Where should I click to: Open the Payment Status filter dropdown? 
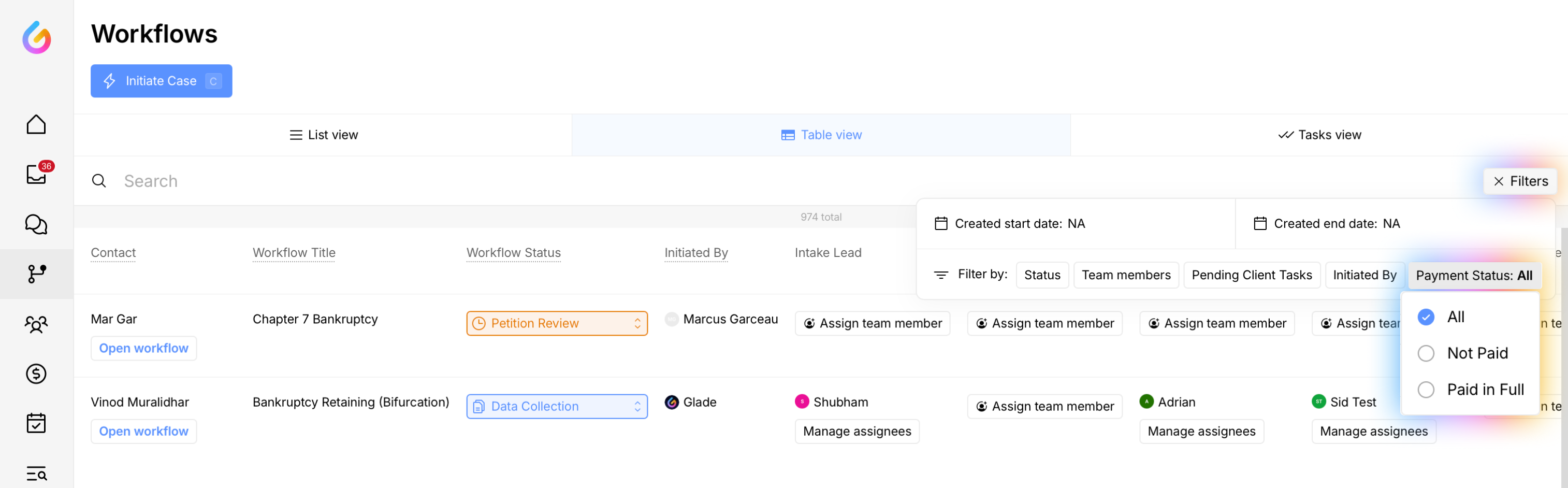(x=1473, y=276)
